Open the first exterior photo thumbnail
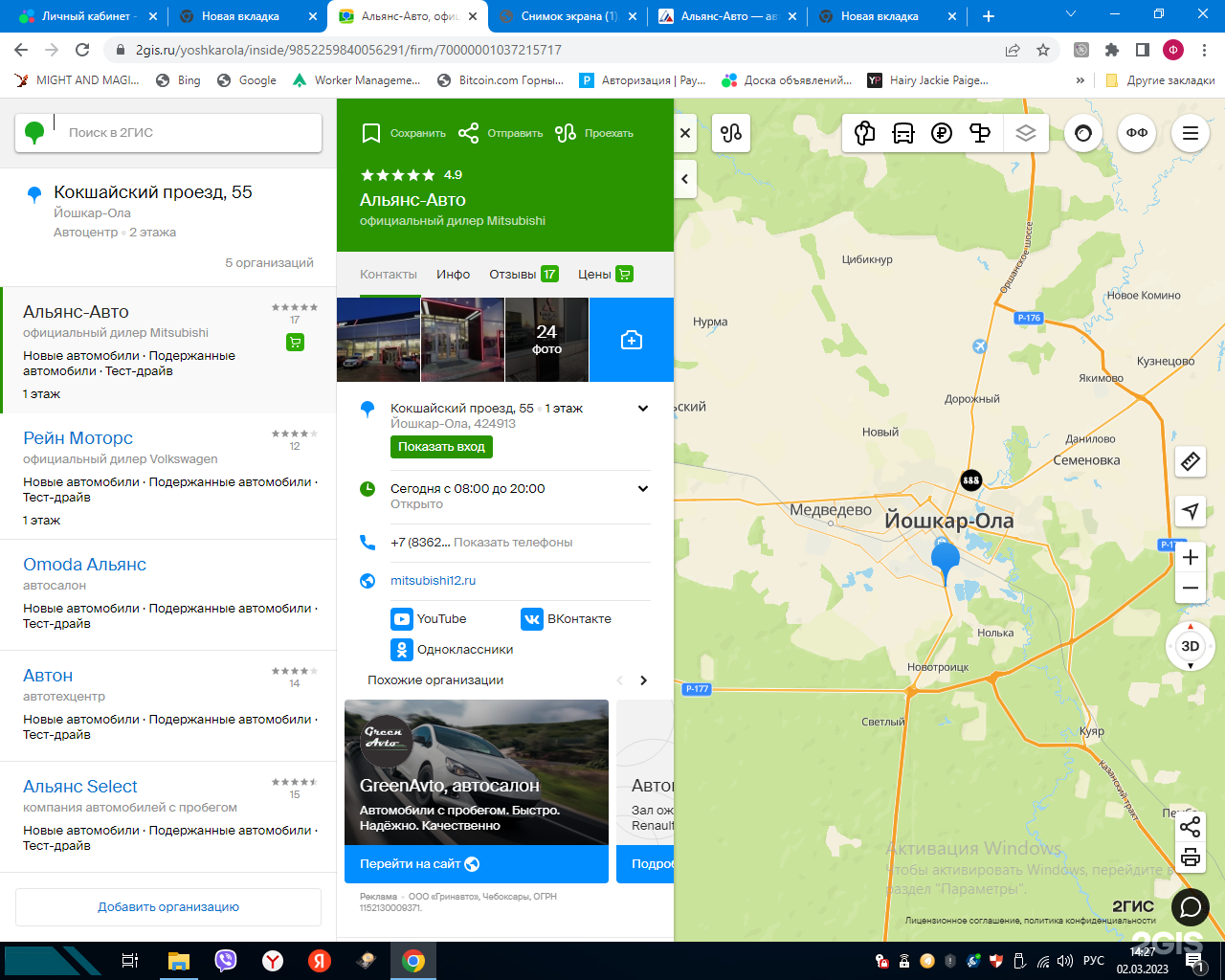 coord(378,340)
